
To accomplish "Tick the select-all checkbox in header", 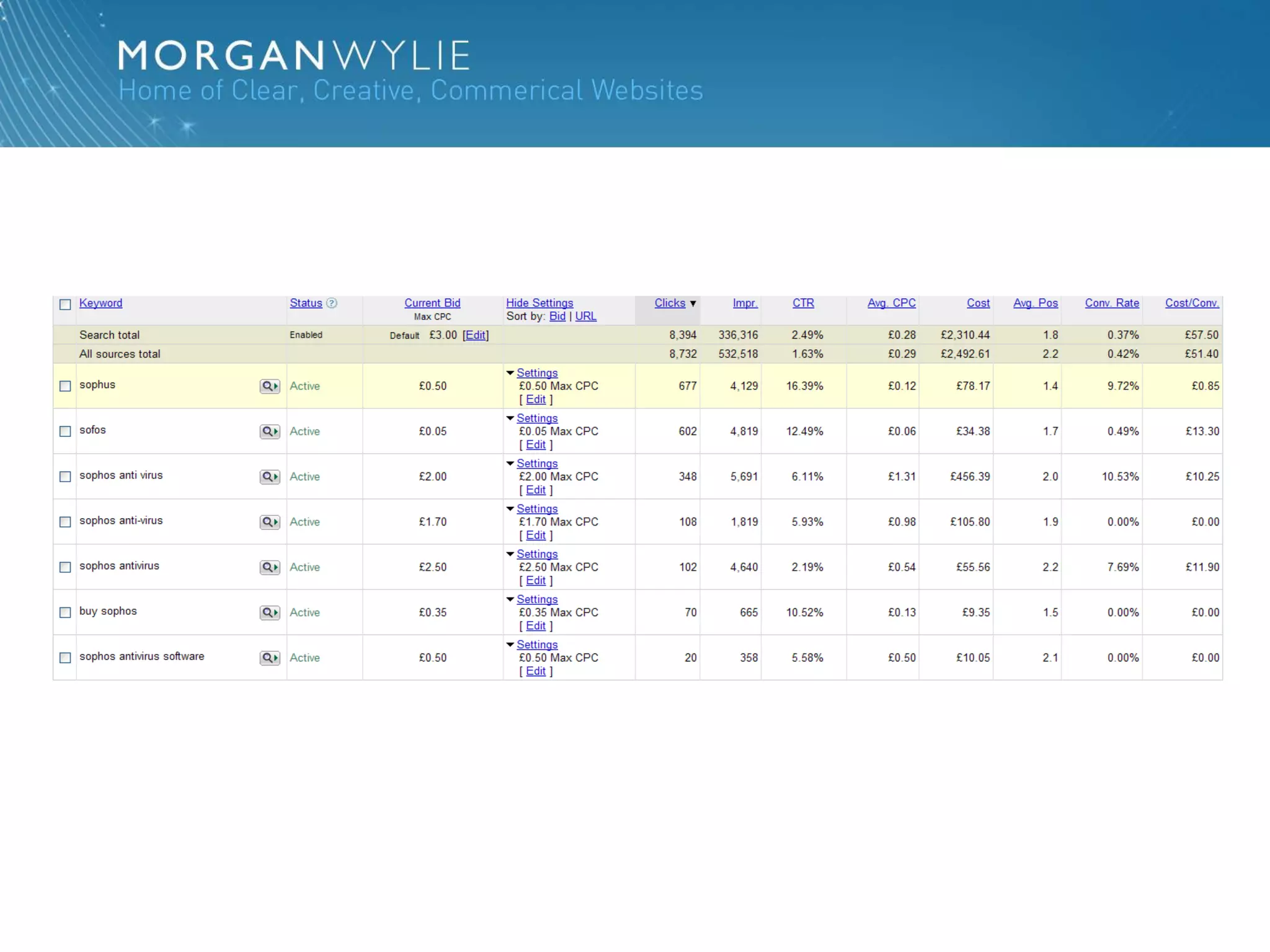I will pyautogui.click(x=65, y=304).
